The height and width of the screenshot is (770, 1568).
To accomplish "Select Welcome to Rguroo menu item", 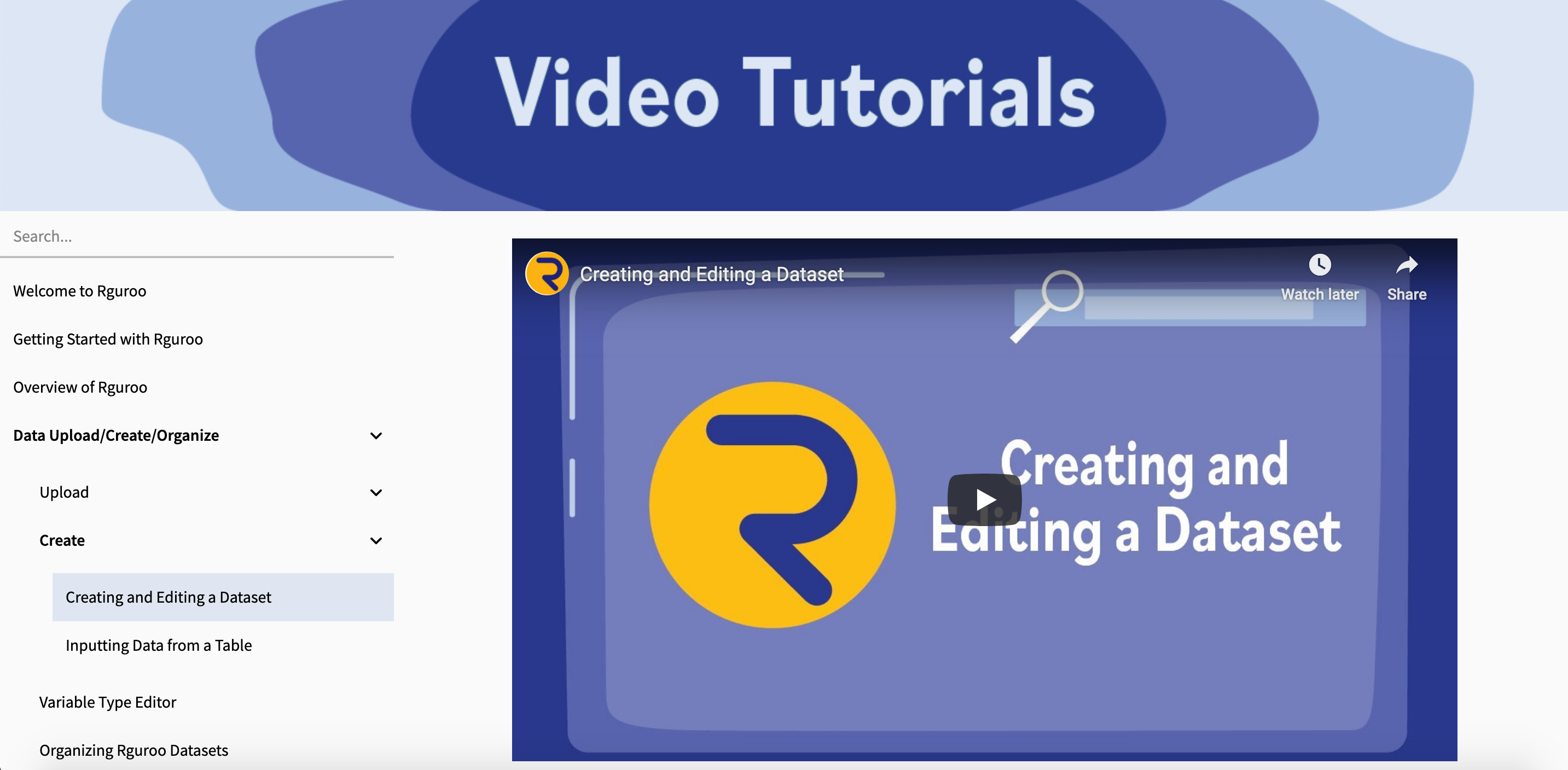I will [79, 290].
